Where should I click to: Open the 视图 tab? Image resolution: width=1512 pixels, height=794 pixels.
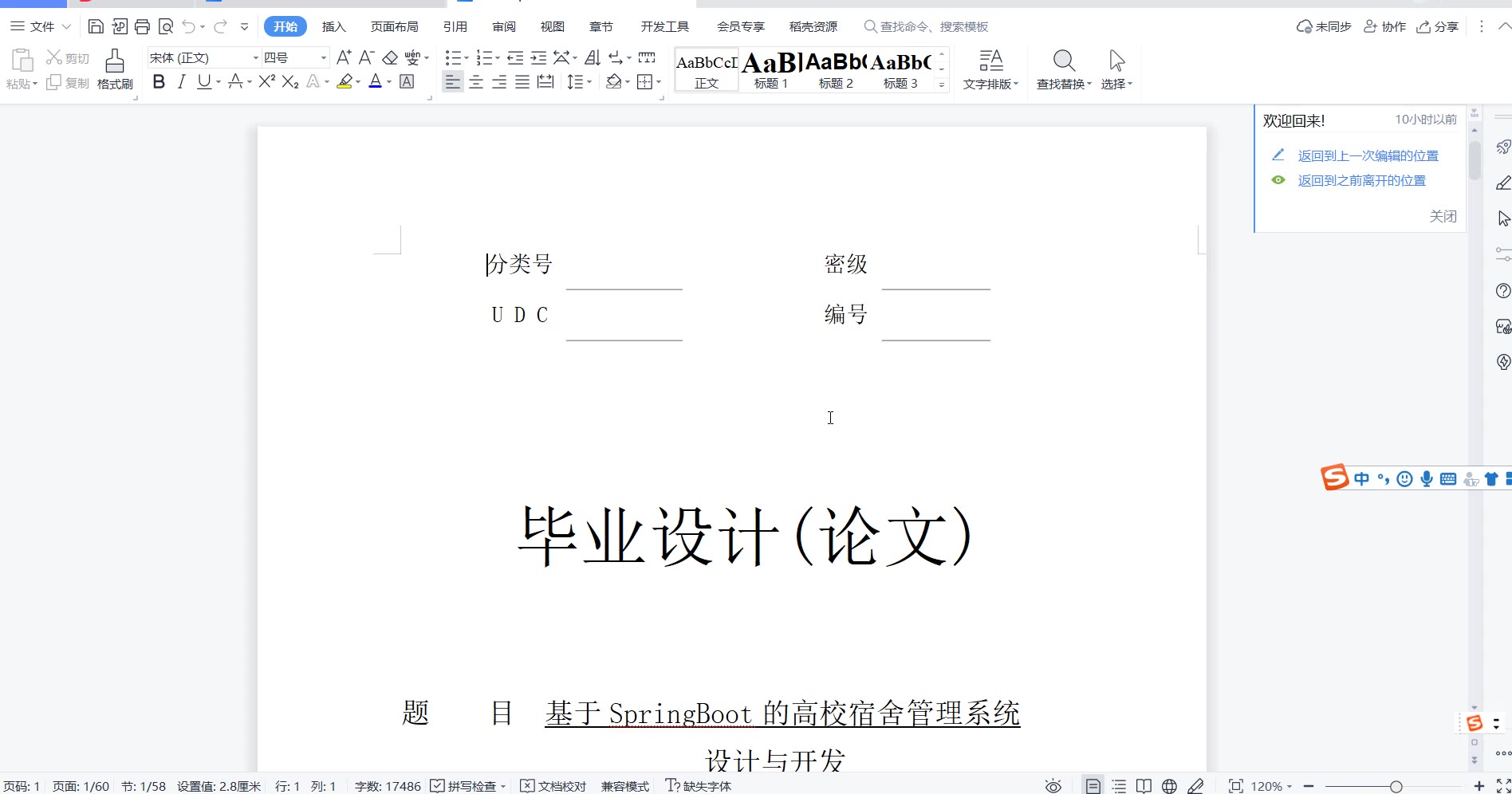coord(553,27)
